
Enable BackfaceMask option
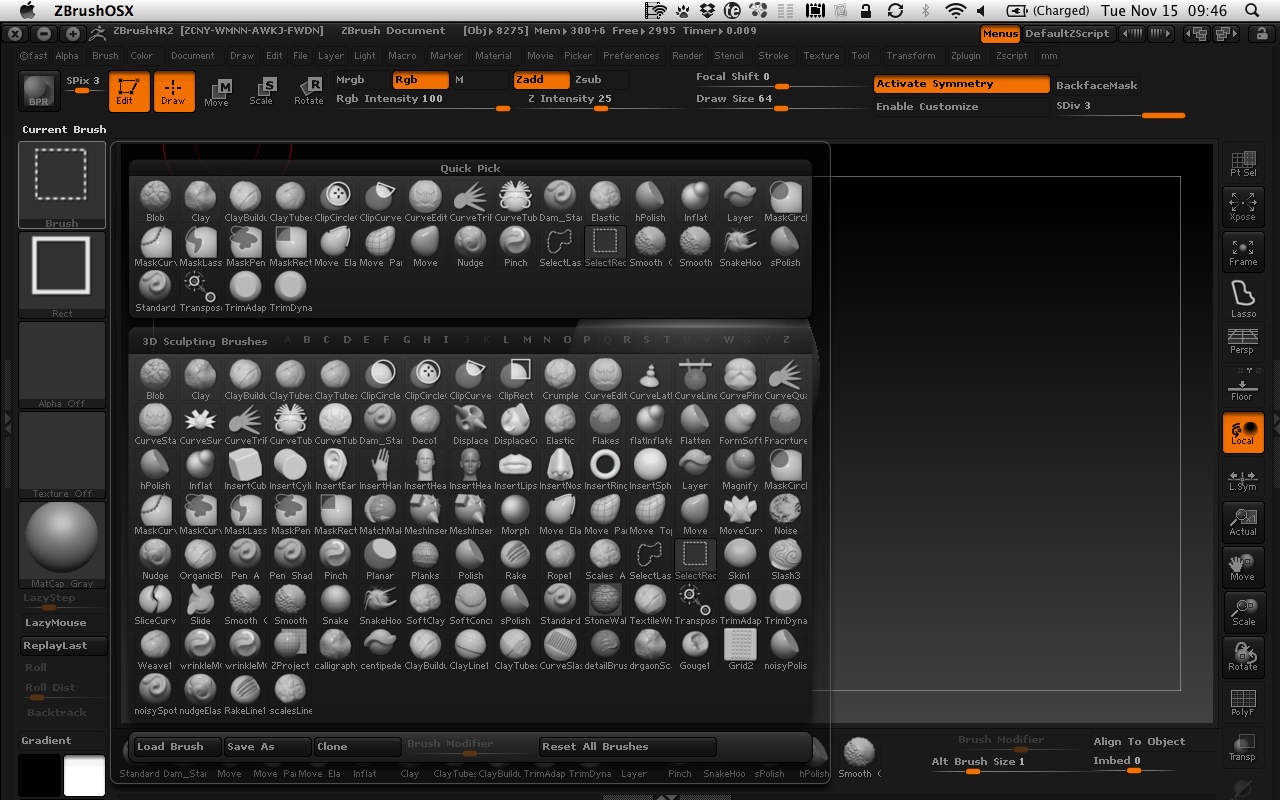(x=1098, y=85)
